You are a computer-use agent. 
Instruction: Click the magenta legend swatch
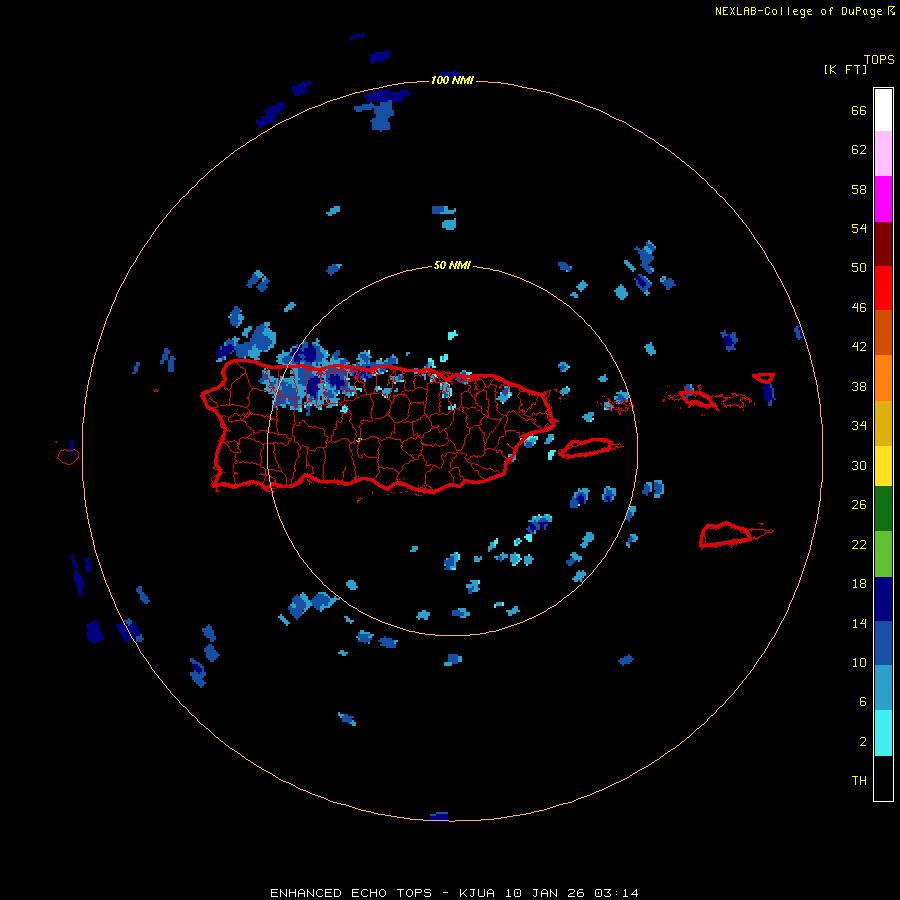(883, 199)
